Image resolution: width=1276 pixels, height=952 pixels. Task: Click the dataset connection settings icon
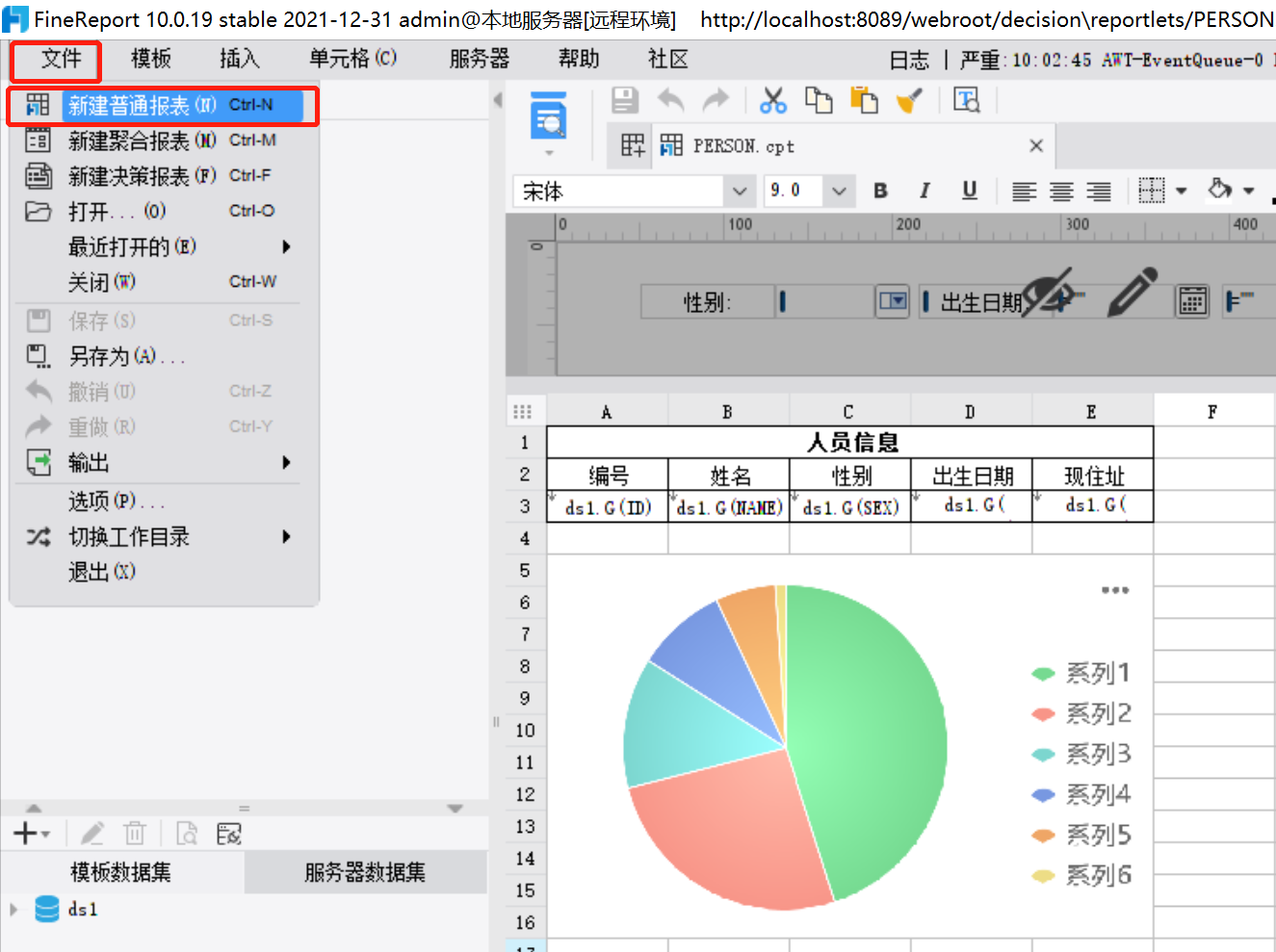pos(229,834)
